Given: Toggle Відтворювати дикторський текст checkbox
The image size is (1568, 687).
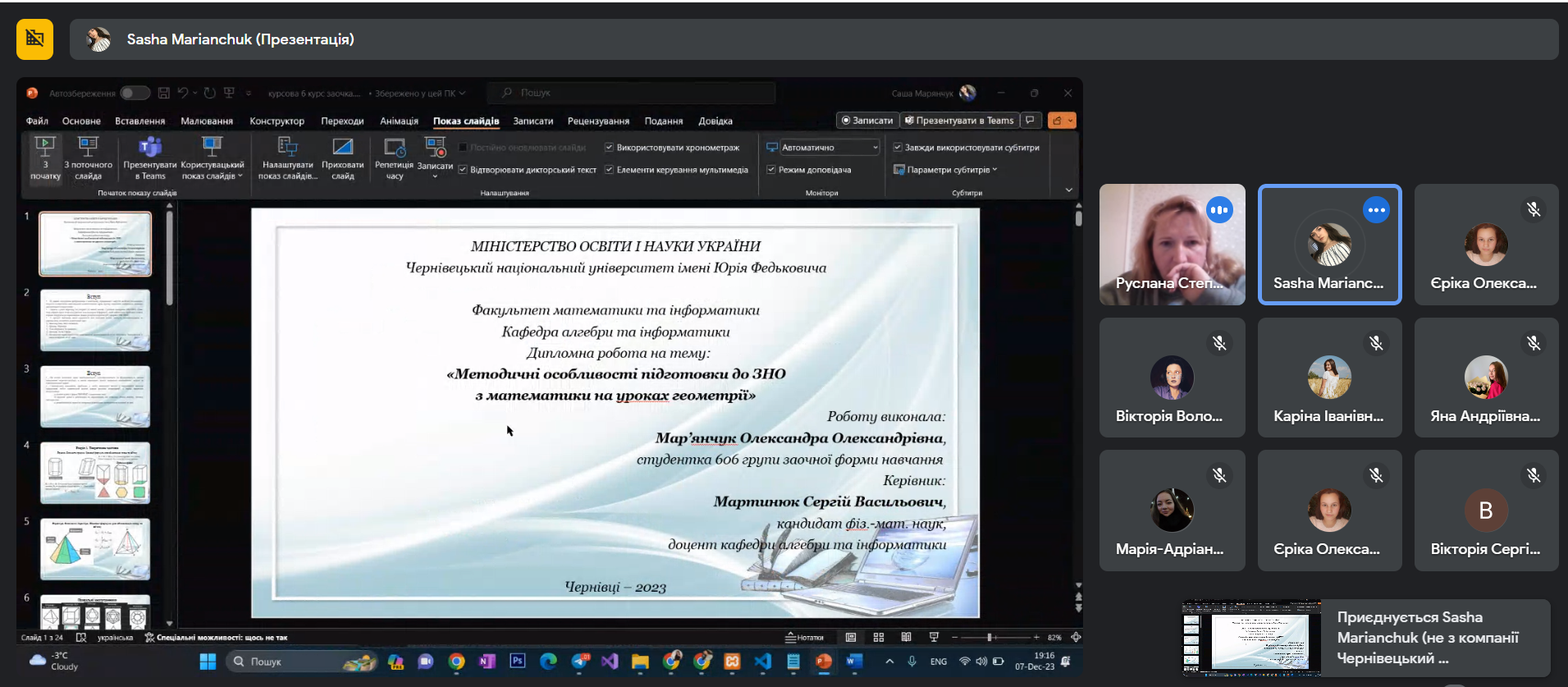Looking at the screenshot, I should 463,170.
